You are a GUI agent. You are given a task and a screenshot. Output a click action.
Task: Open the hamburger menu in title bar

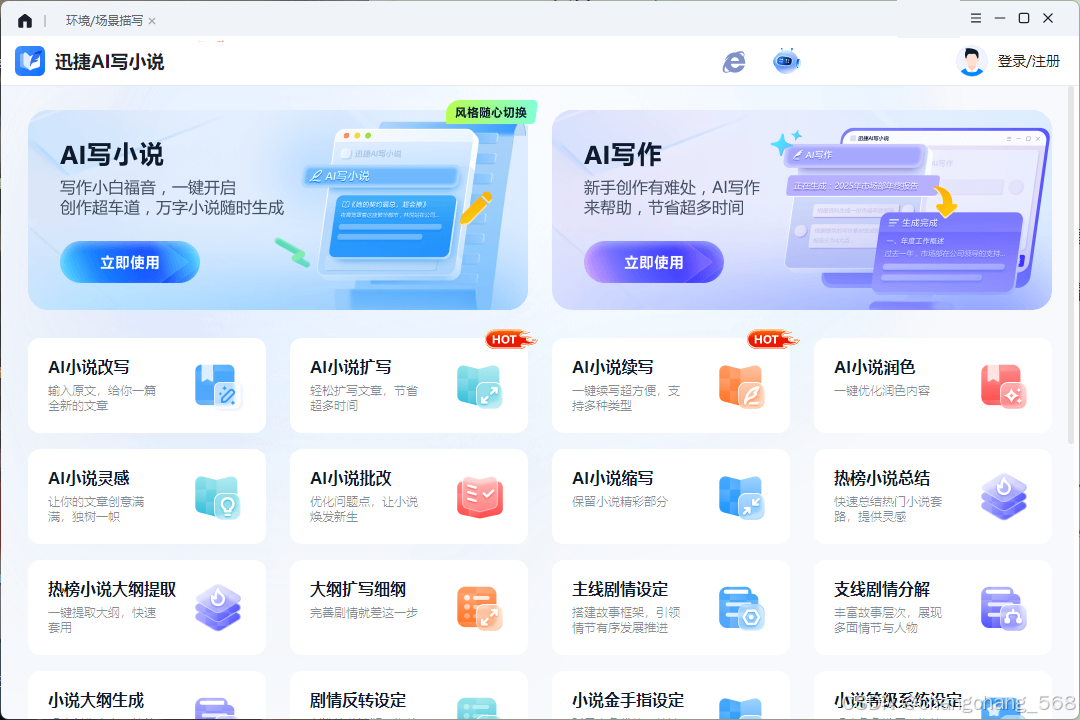pyautogui.click(x=976, y=19)
